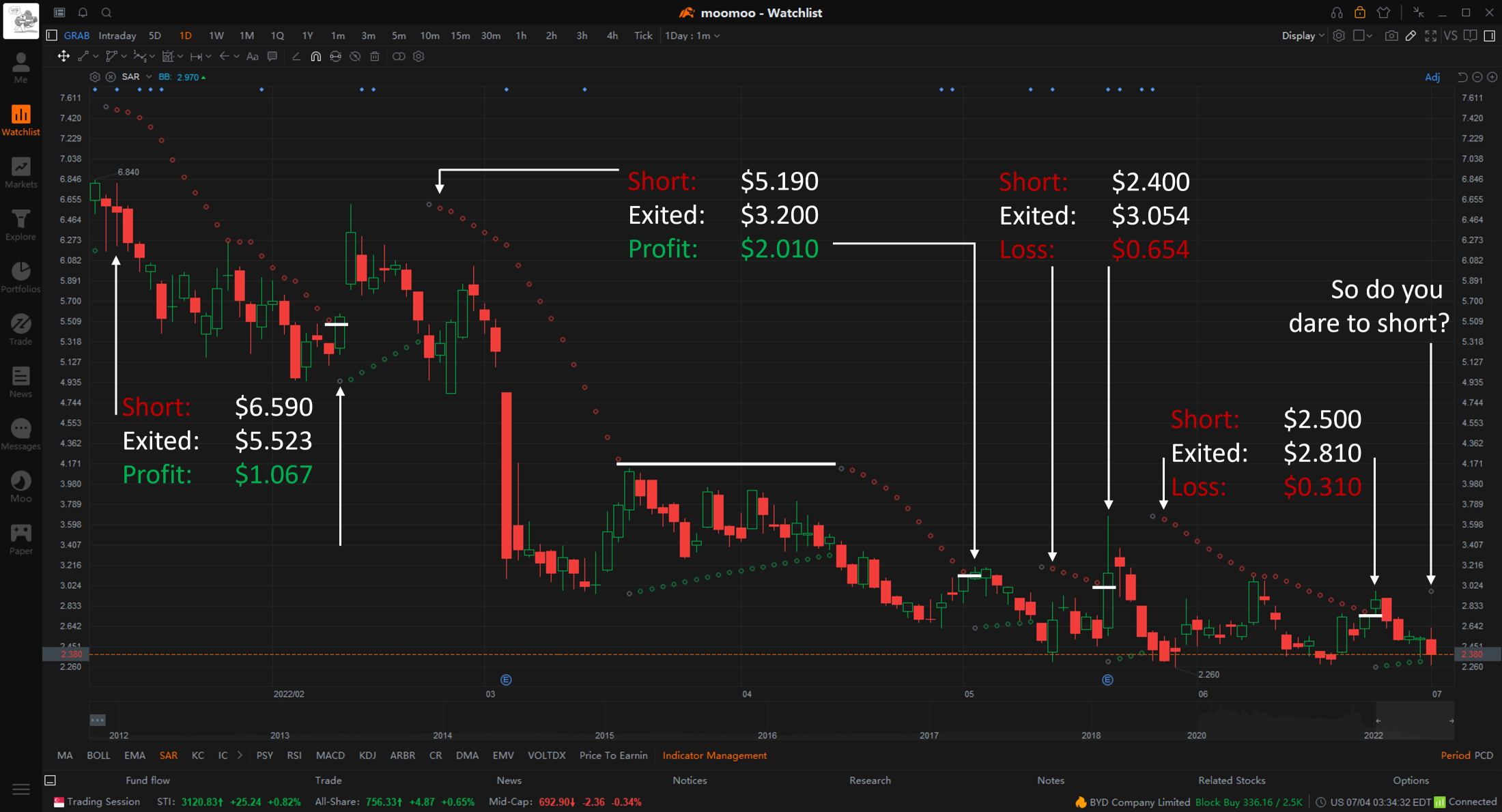Image resolution: width=1502 pixels, height=812 pixels.
Task: Toggle the link-drawings overlap circles icon
Action: coord(399,57)
